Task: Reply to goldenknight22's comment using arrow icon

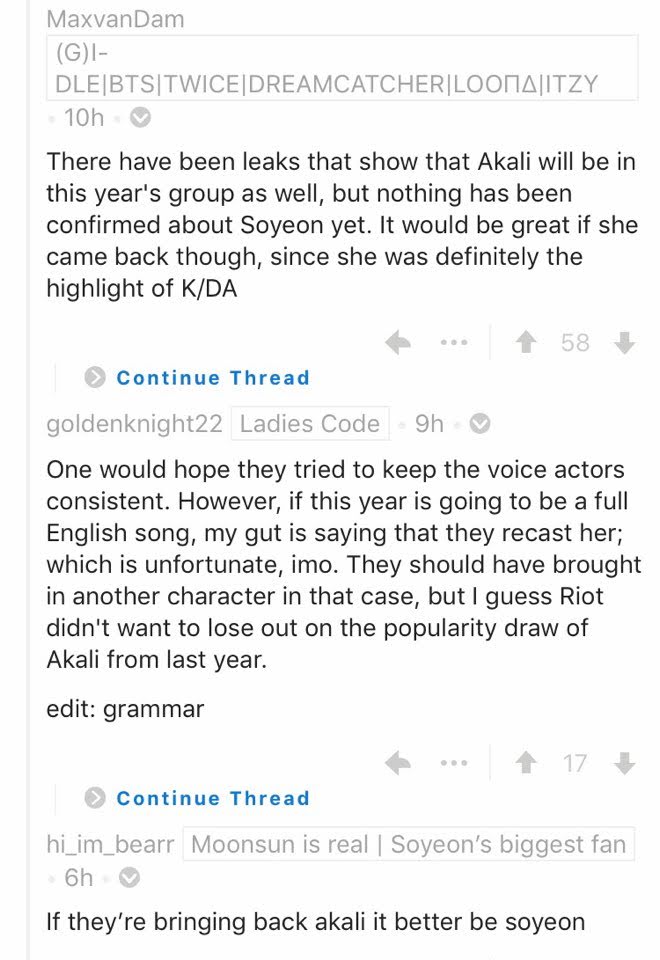Action: 398,763
